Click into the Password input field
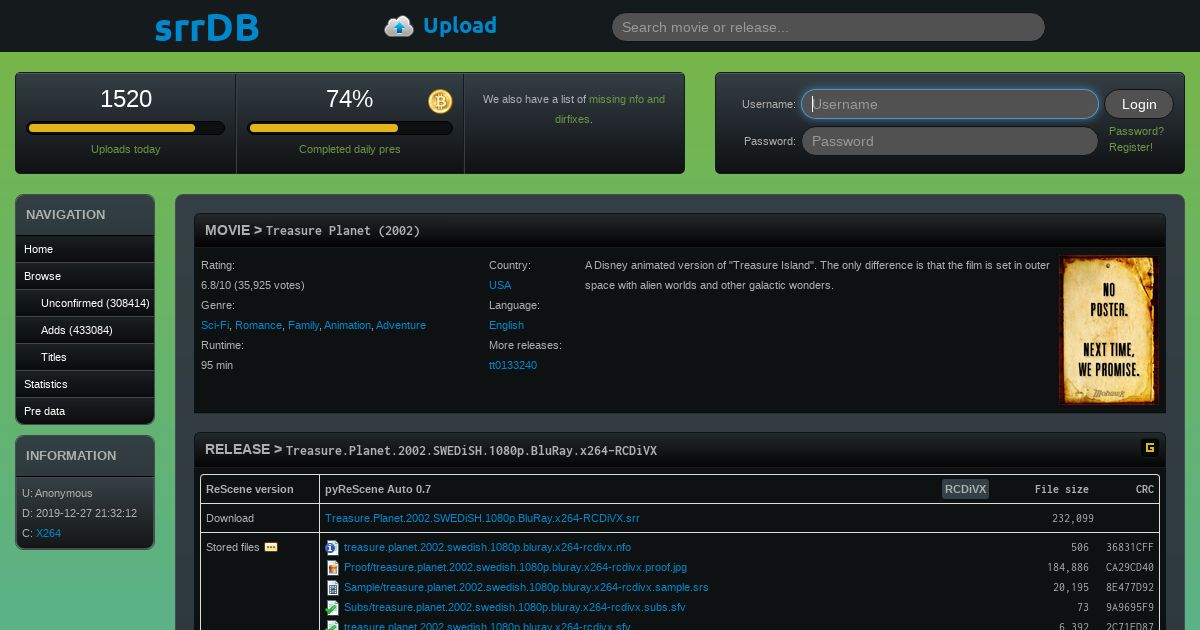1200x630 pixels. (x=950, y=141)
